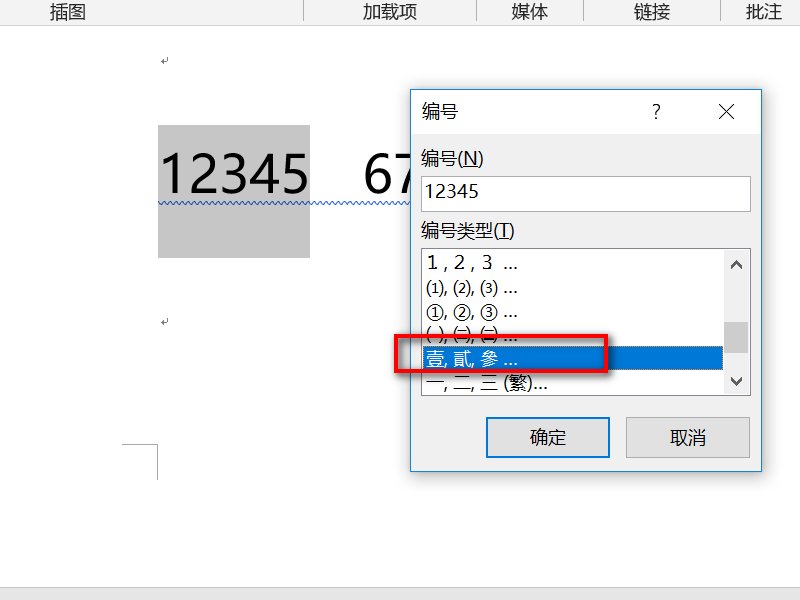The height and width of the screenshot is (600, 800).
Task: Switch to the 批注 ribbon tab
Action: click(763, 13)
